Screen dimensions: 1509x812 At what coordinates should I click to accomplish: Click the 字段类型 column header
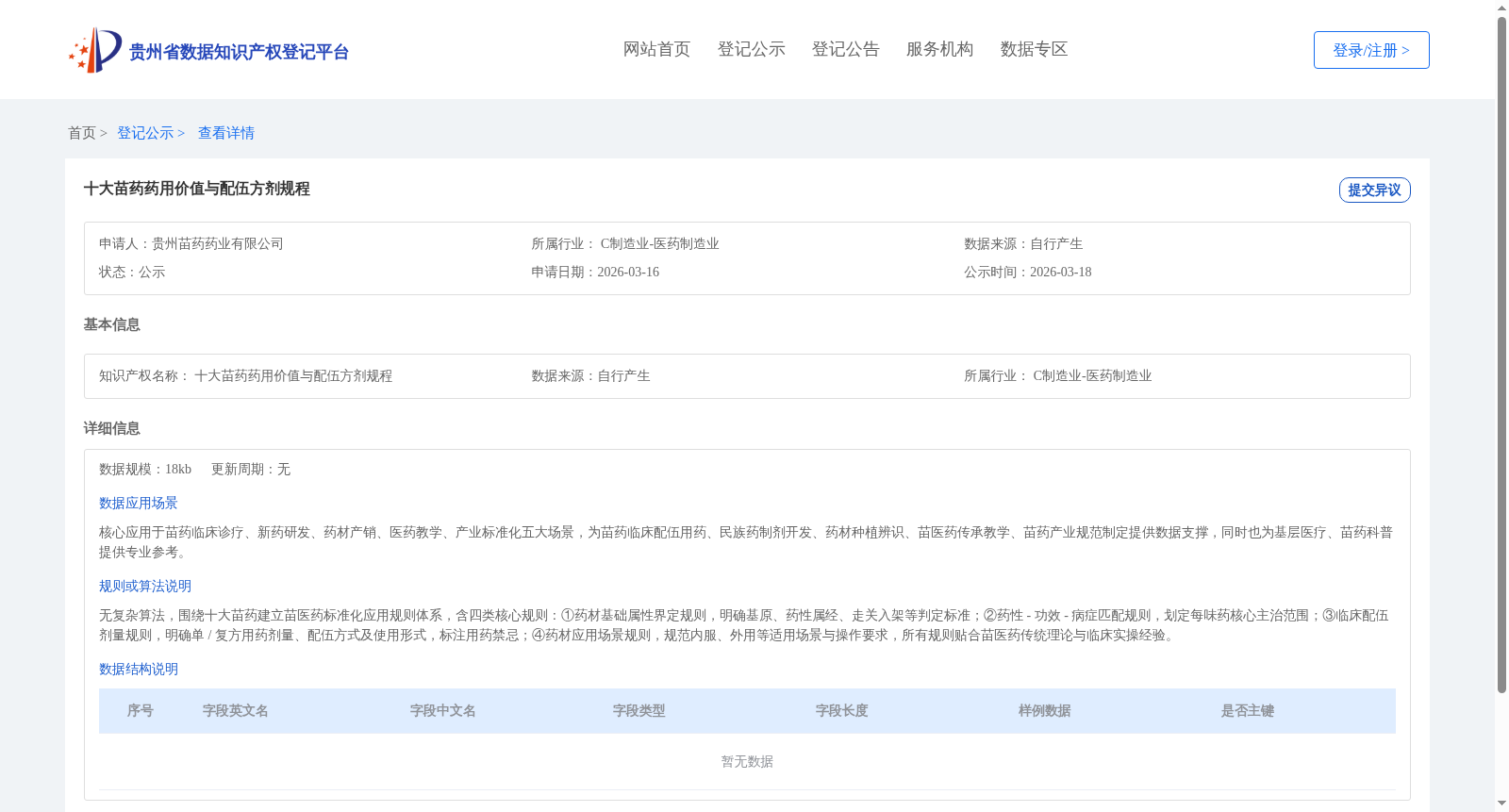639,711
